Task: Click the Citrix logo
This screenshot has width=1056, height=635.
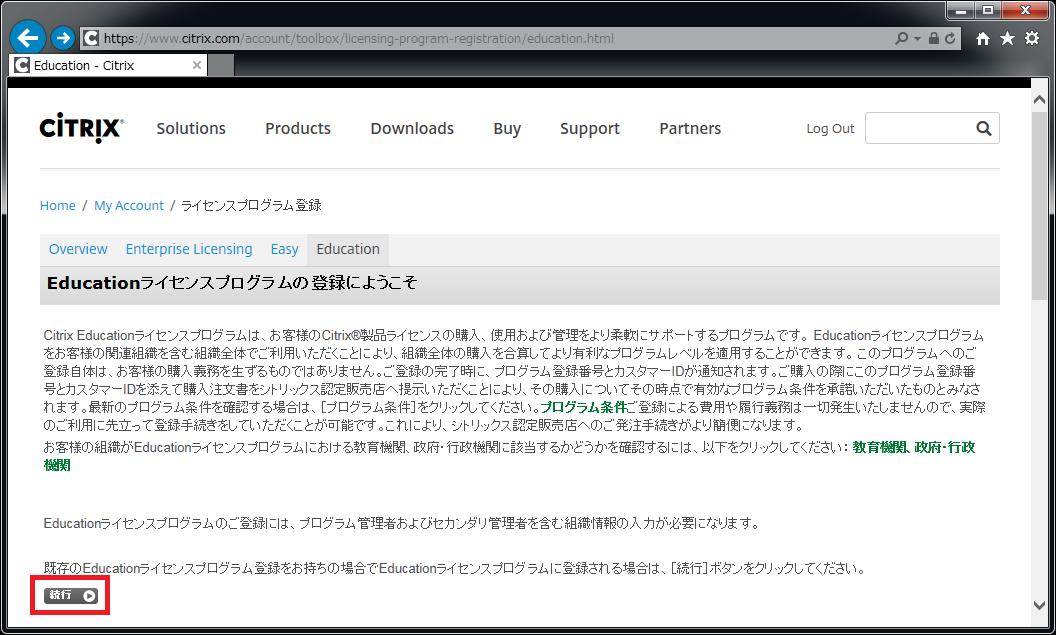Action: coord(82,128)
